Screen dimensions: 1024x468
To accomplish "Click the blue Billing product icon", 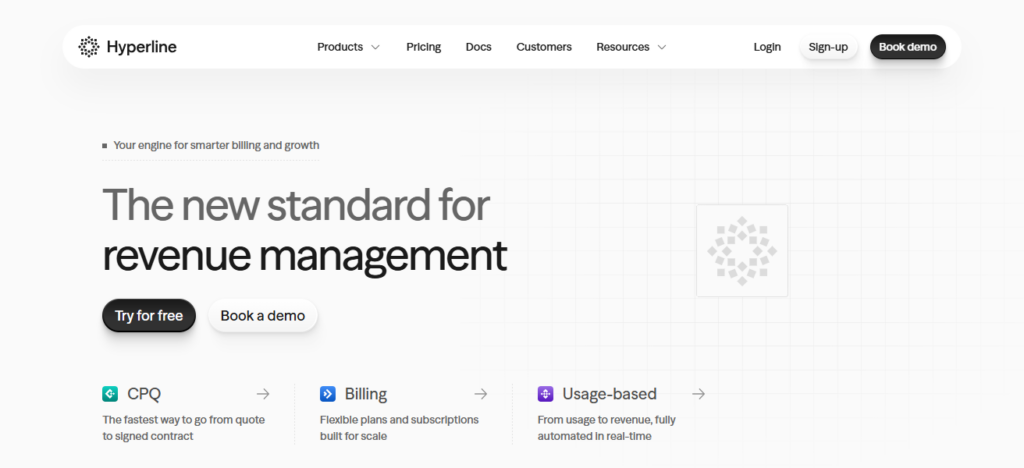I will point(327,394).
